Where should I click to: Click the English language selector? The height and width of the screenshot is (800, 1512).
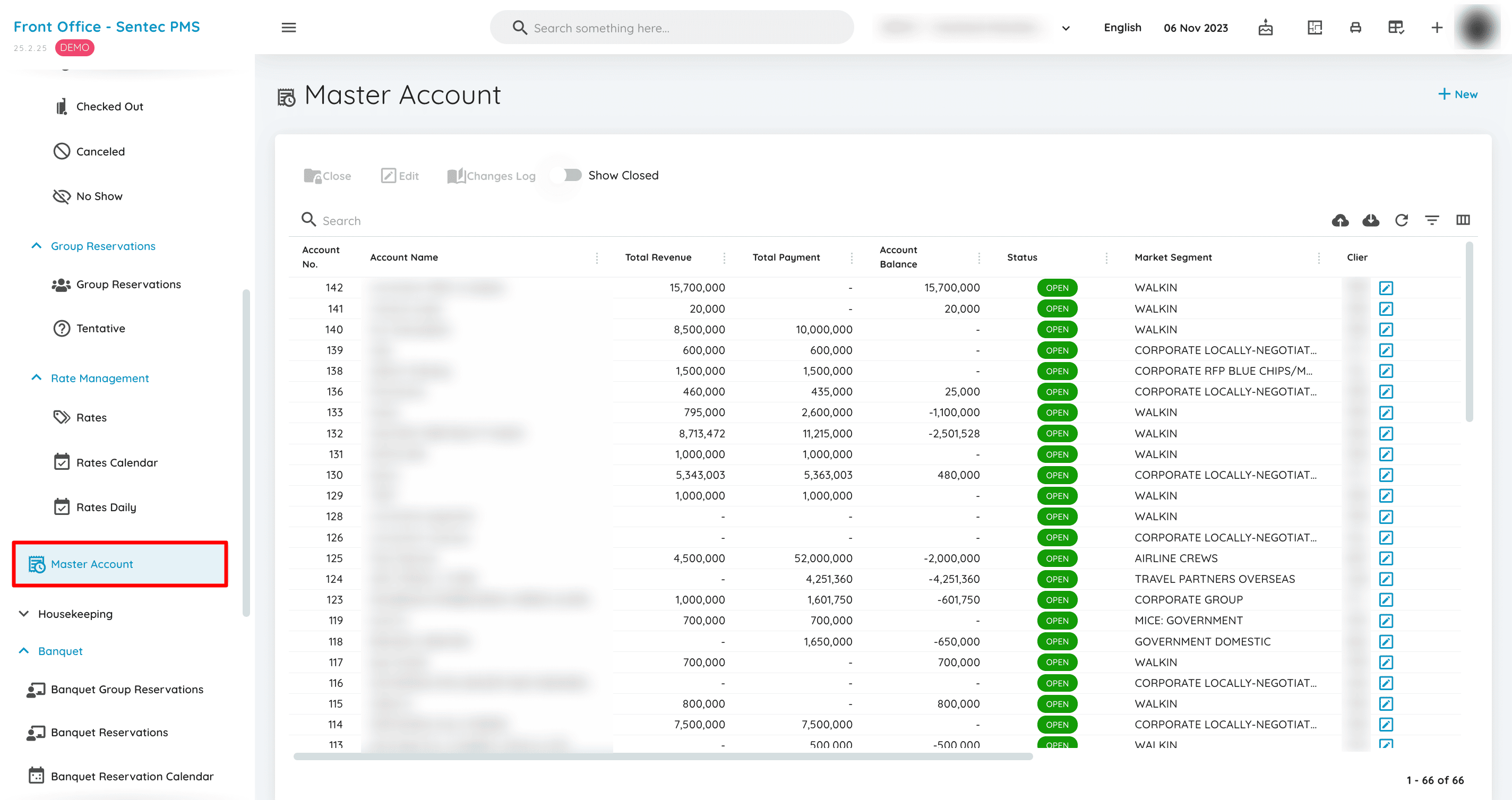pyautogui.click(x=1122, y=28)
